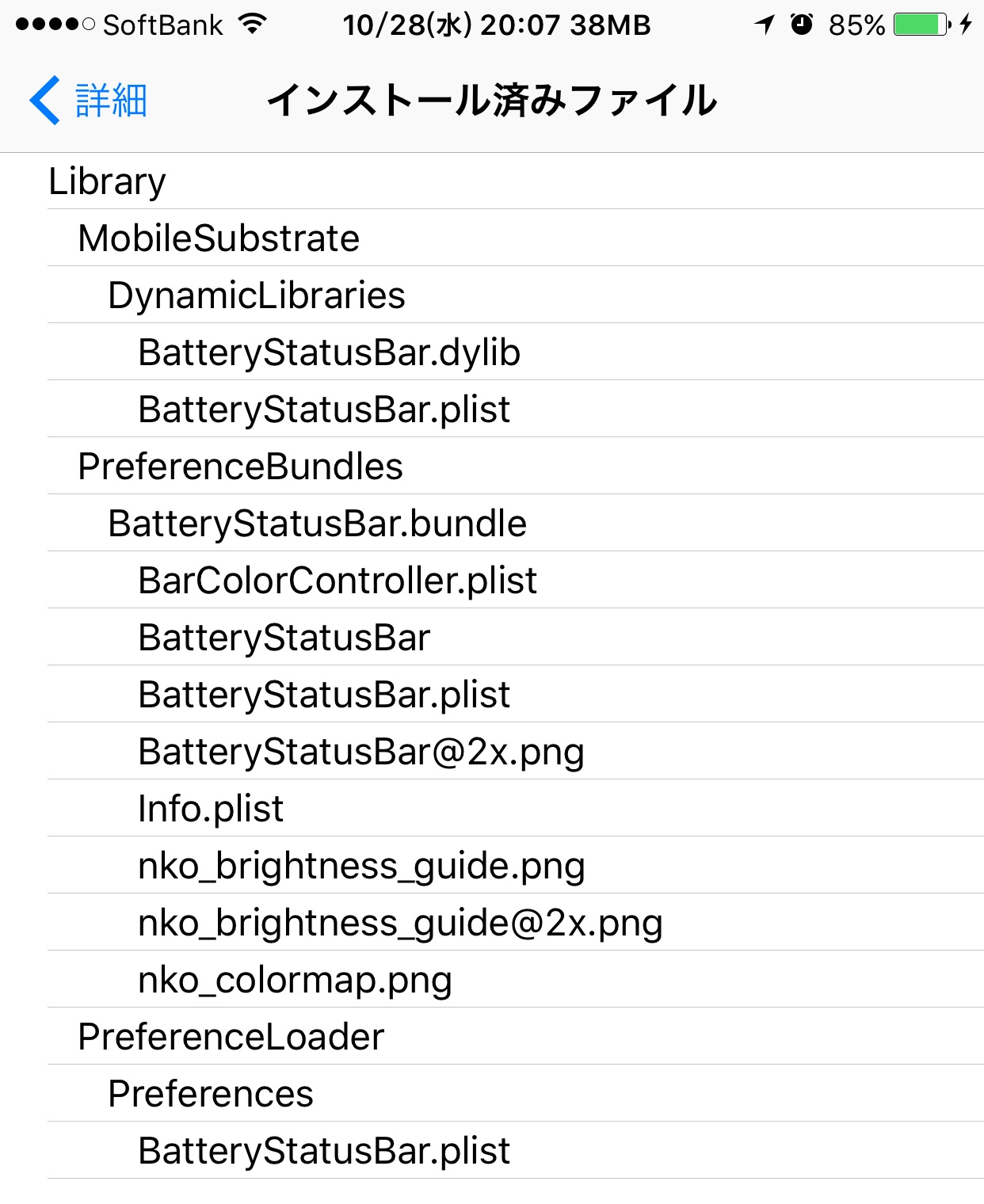Select the MobileSubstrate folder entry

click(516, 238)
